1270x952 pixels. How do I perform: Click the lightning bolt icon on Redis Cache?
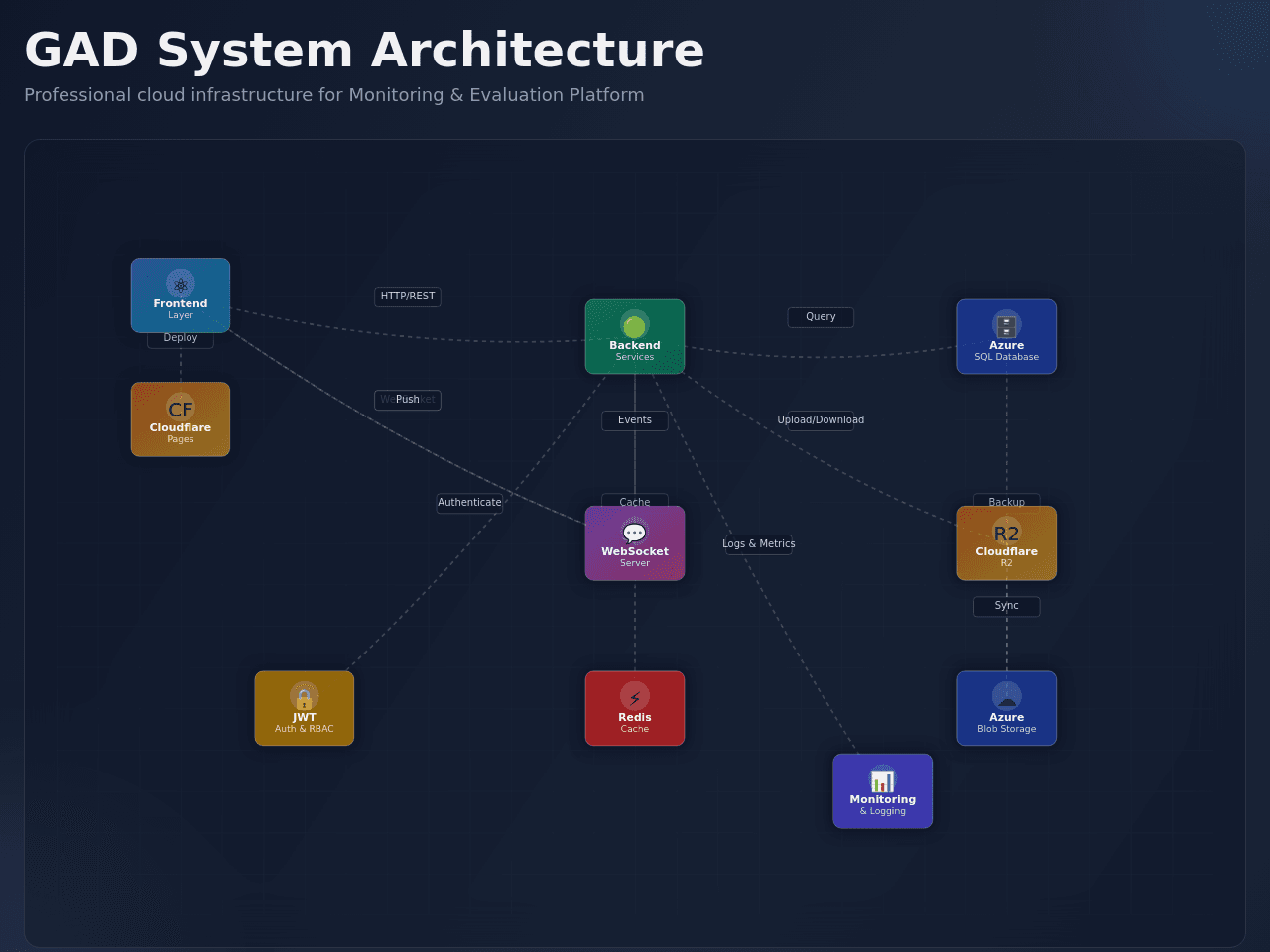pyautogui.click(x=635, y=697)
